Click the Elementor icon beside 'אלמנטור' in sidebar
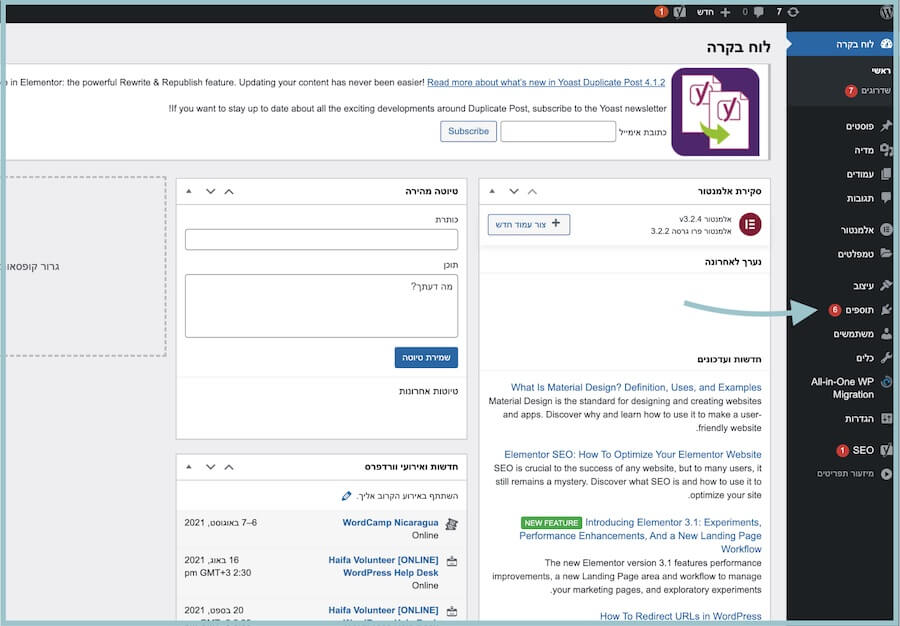 pos(886,230)
